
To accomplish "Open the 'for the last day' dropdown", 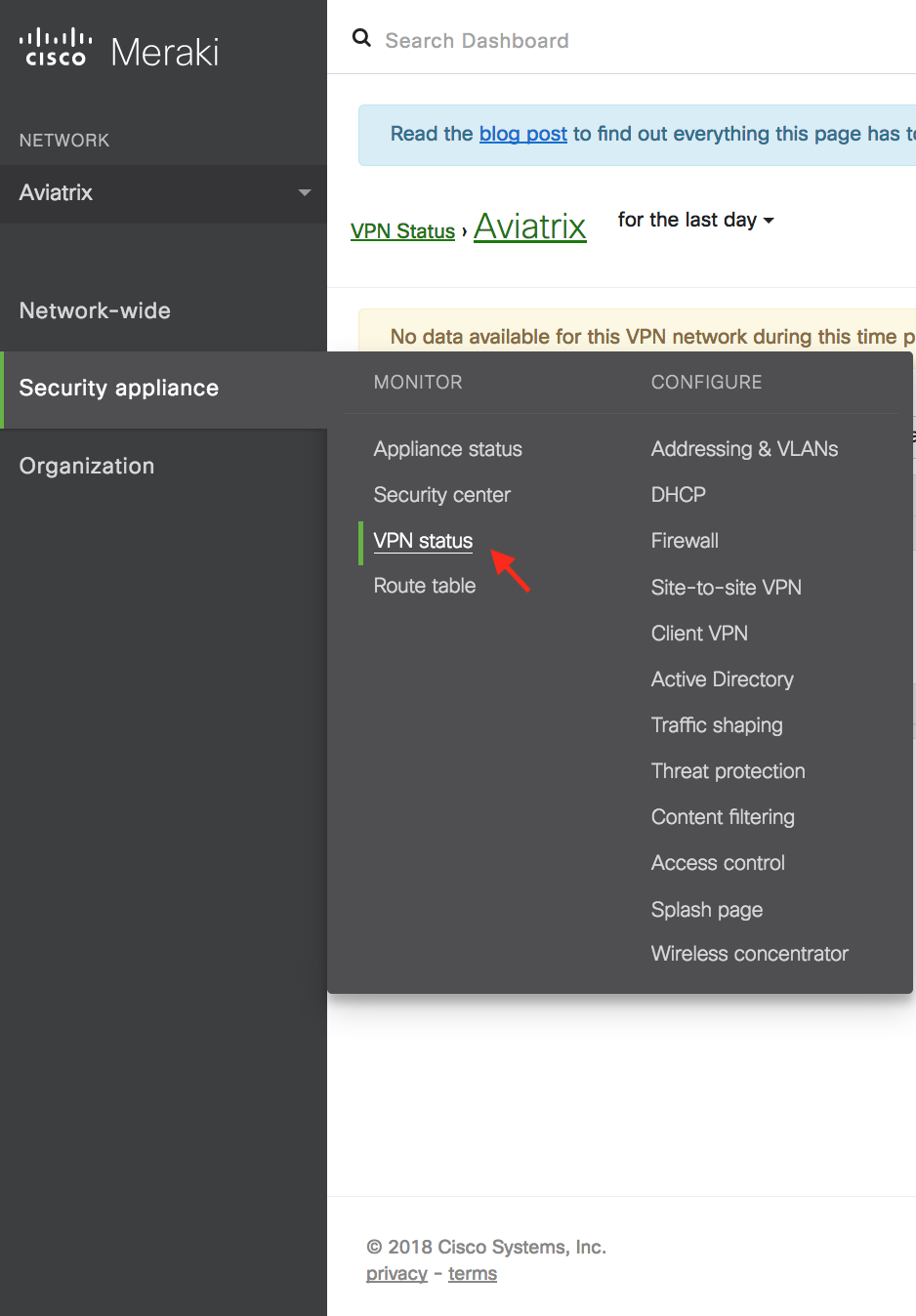I will click(x=695, y=221).
